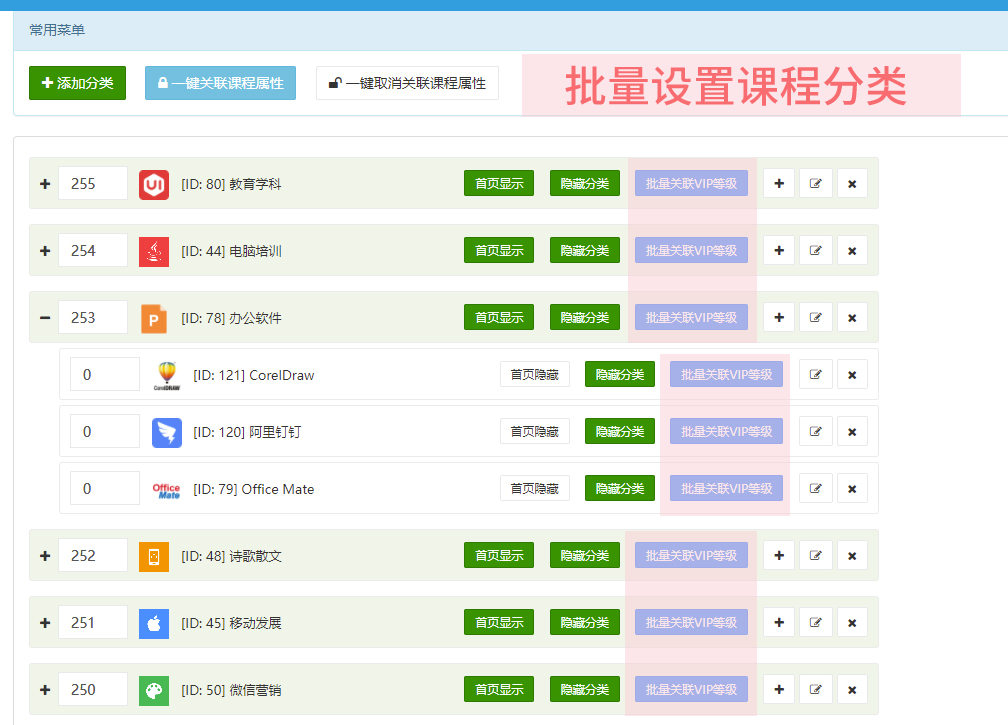Click the sort field showing 253

93,318
